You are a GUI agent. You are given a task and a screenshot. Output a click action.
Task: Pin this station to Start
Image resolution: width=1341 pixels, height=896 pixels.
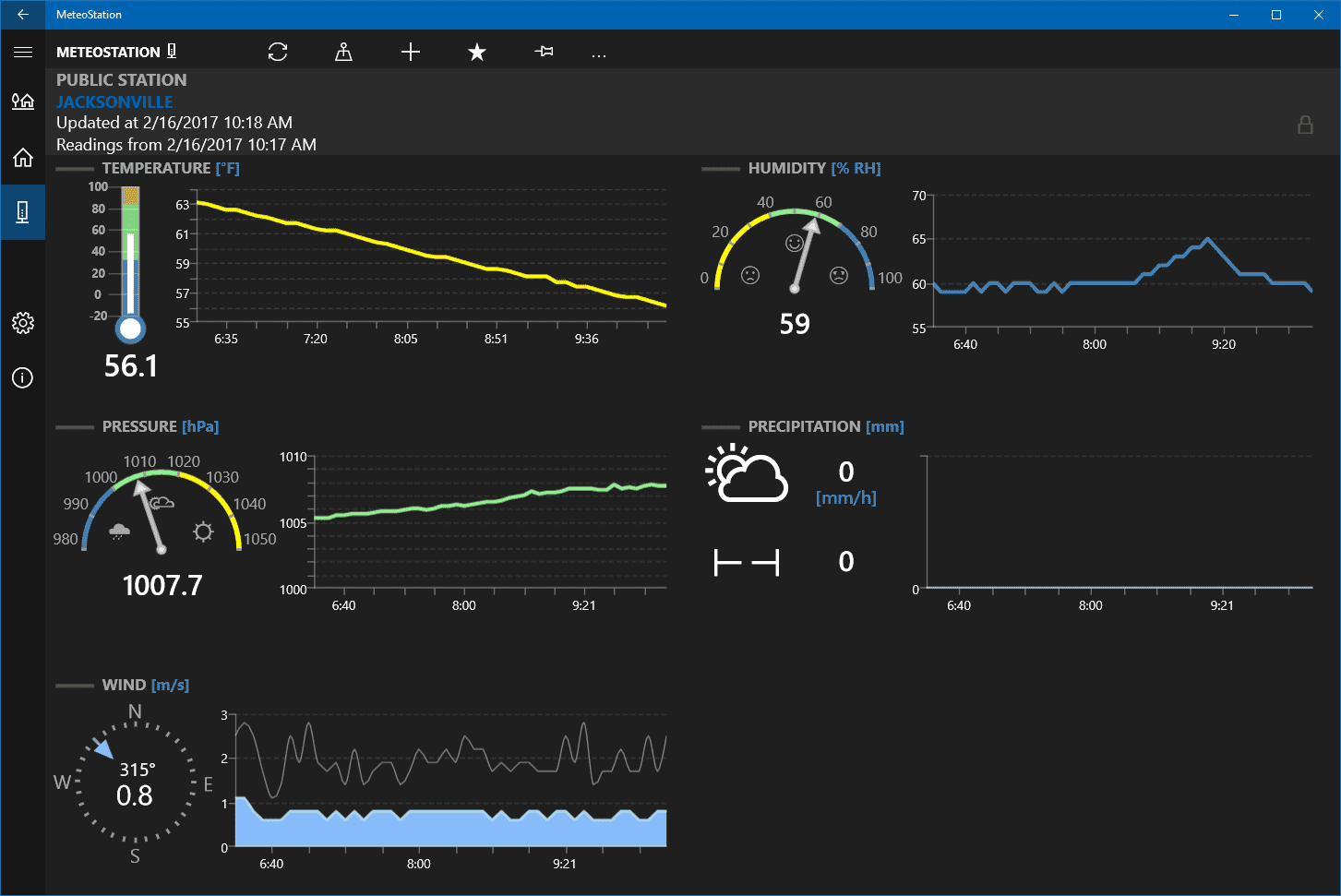coord(544,52)
